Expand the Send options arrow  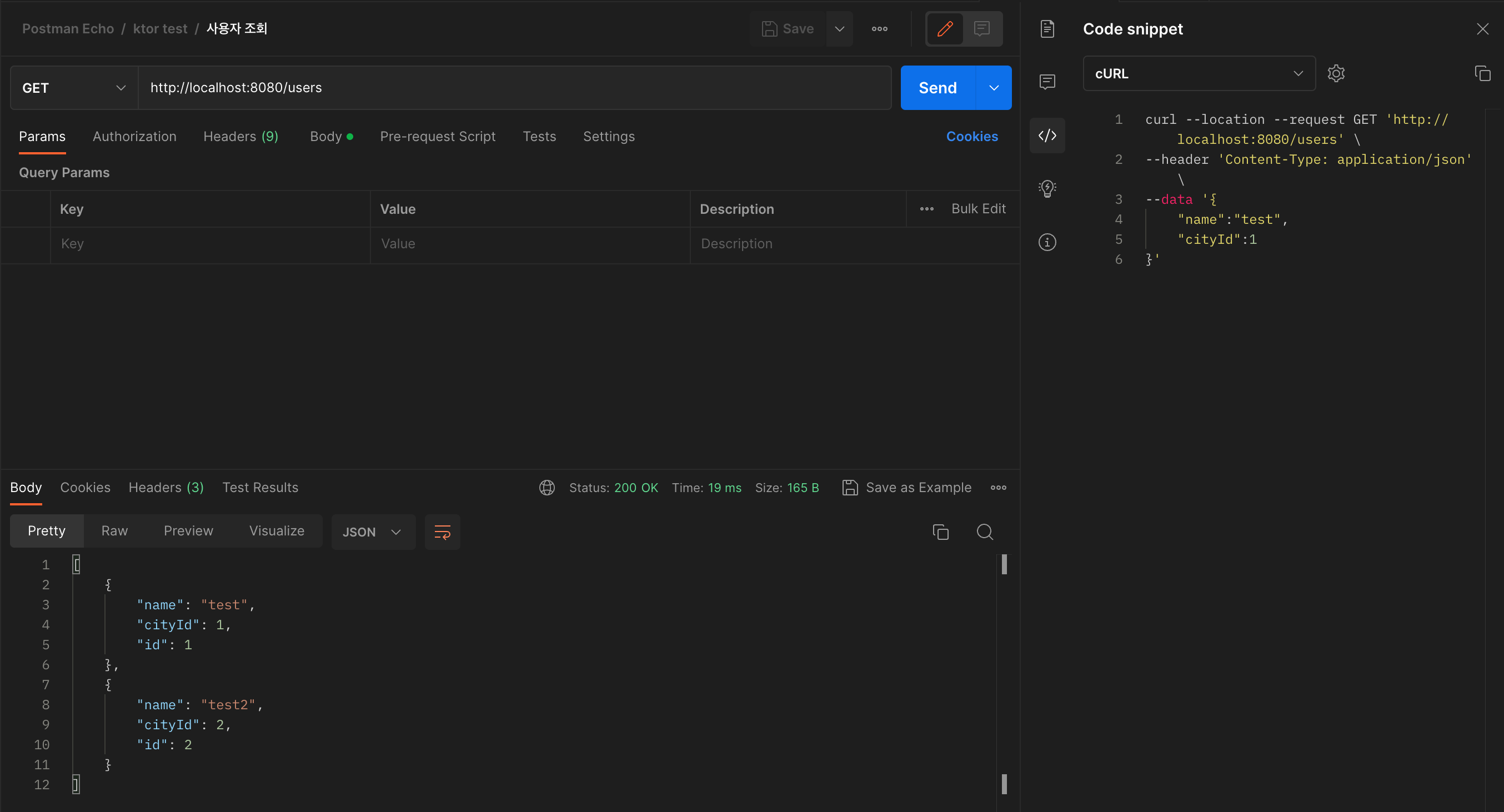(x=994, y=88)
